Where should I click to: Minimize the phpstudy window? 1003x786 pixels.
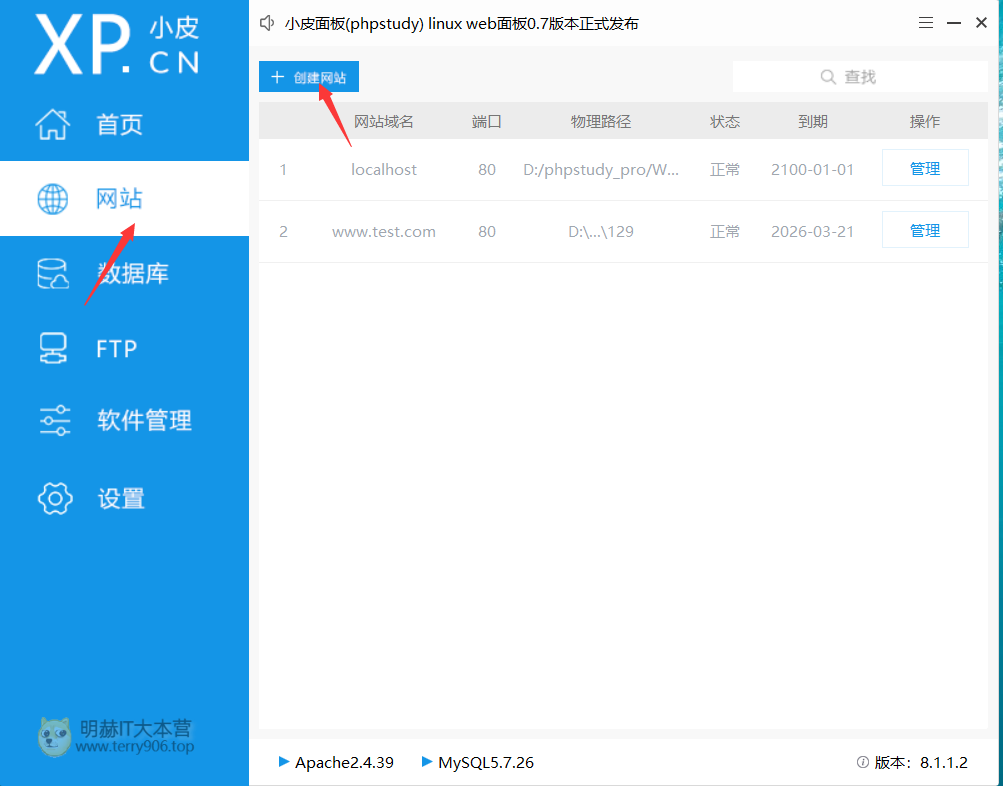coord(954,23)
